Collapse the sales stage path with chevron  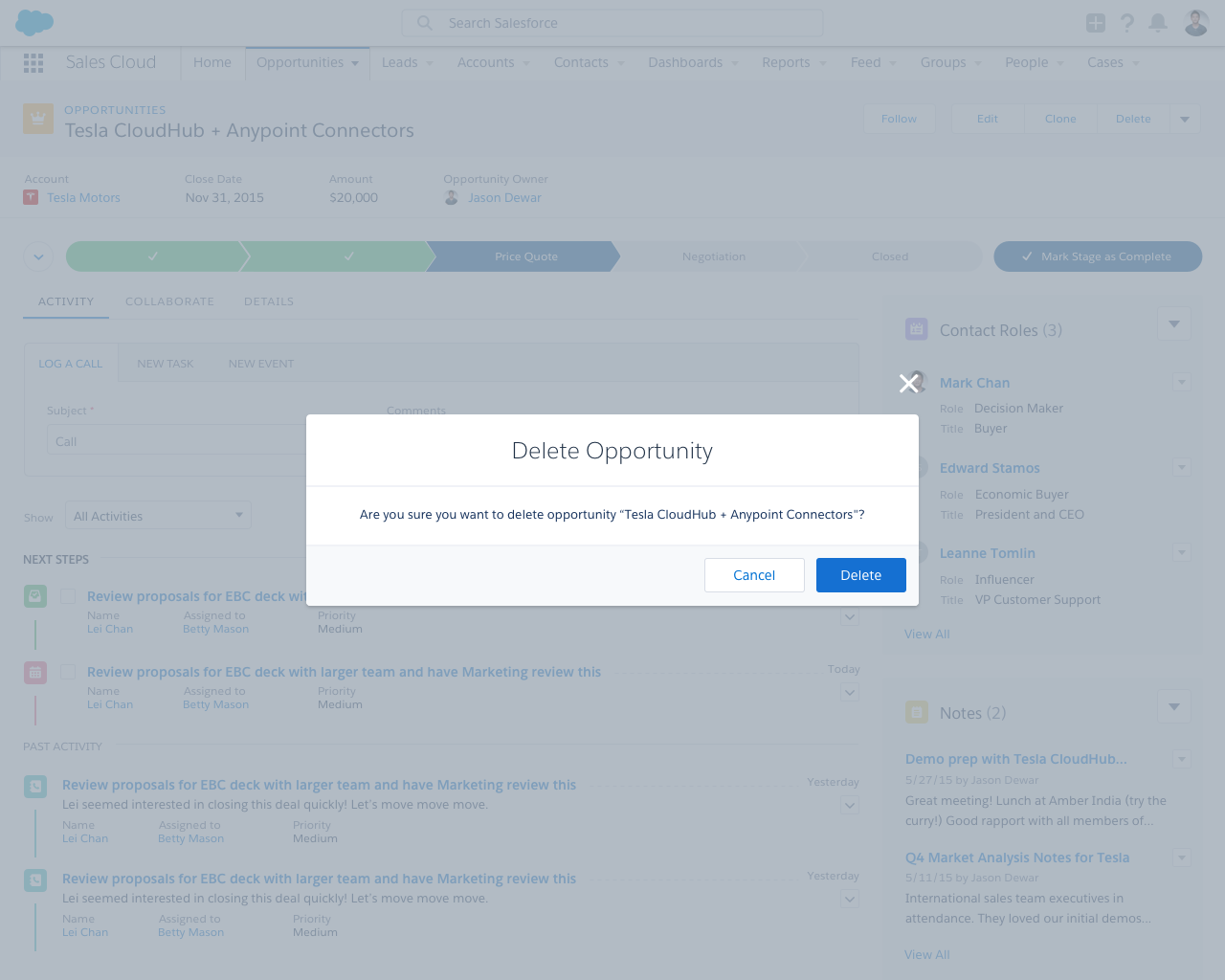point(37,256)
